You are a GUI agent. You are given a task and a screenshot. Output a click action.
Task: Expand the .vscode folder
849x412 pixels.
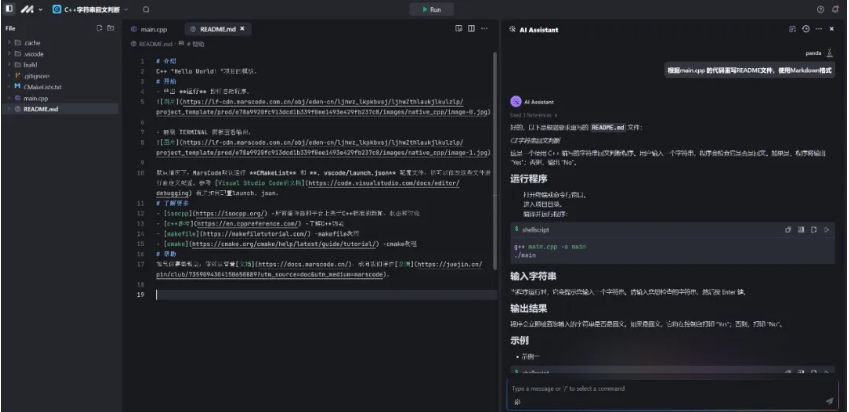click(x=33, y=53)
